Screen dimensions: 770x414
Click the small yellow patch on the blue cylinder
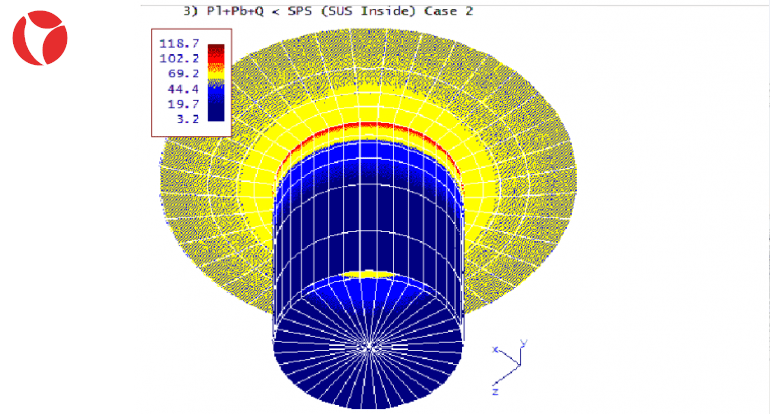371,273
